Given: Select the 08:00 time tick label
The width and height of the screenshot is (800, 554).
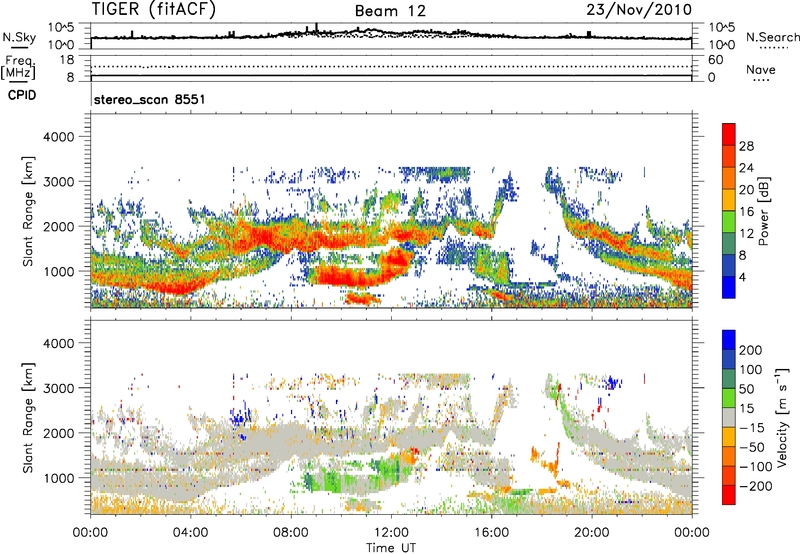Looking at the screenshot, I should coord(291,533).
